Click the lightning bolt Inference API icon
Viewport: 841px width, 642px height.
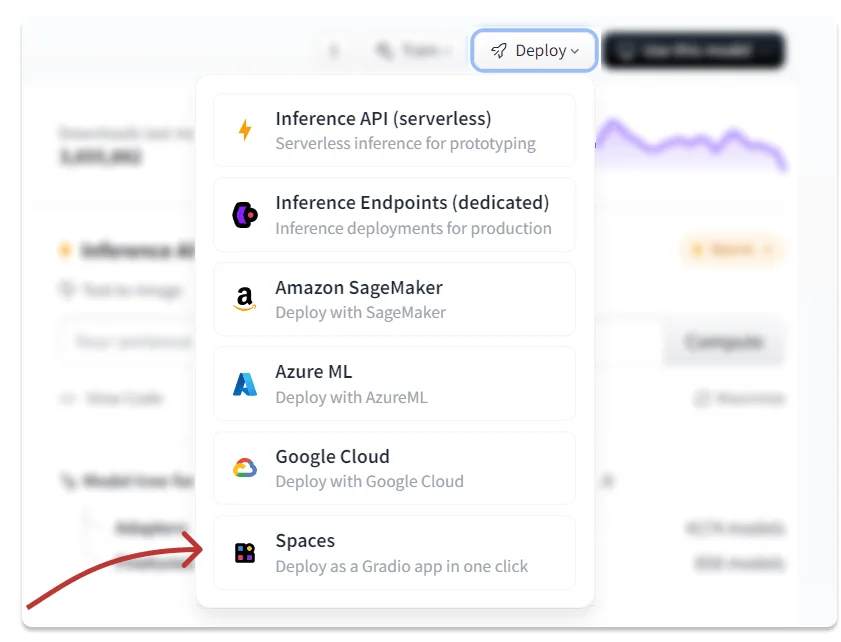[x=245, y=130]
